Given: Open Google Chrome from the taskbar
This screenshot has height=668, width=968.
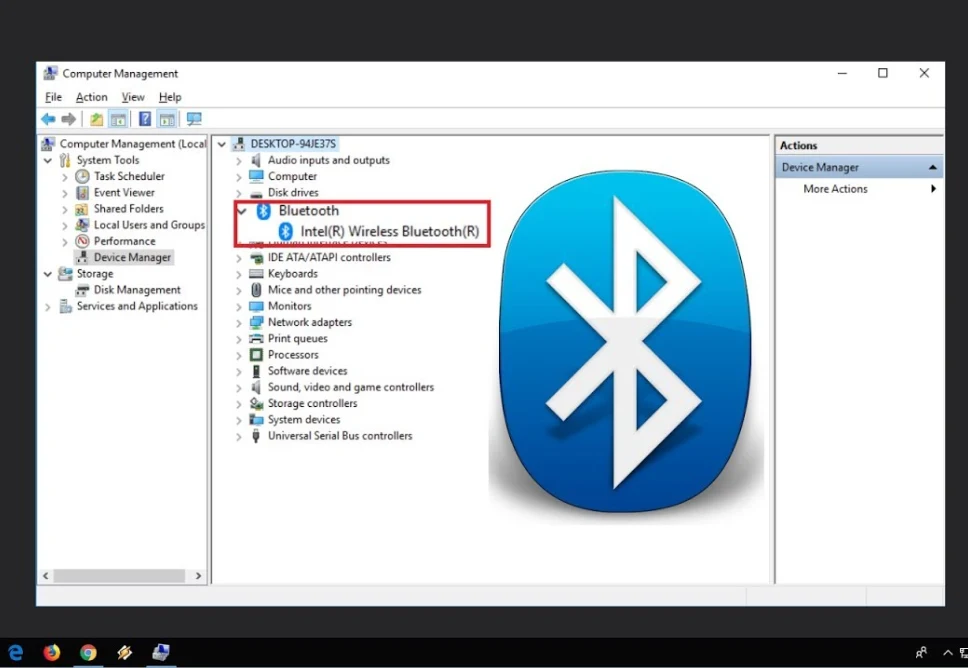Looking at the screenshot, I should coord(88,653).
